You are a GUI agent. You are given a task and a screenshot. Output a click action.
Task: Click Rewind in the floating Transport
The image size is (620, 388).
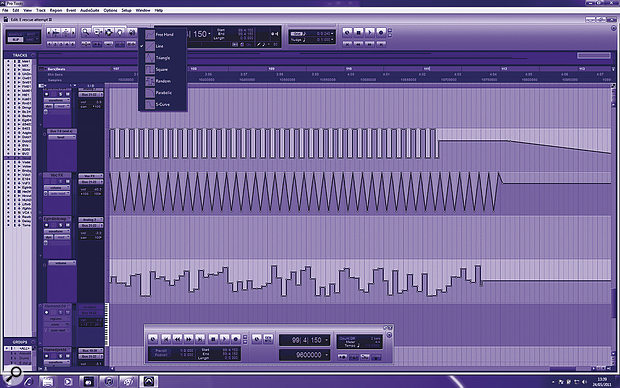click(x=178, y=339)
